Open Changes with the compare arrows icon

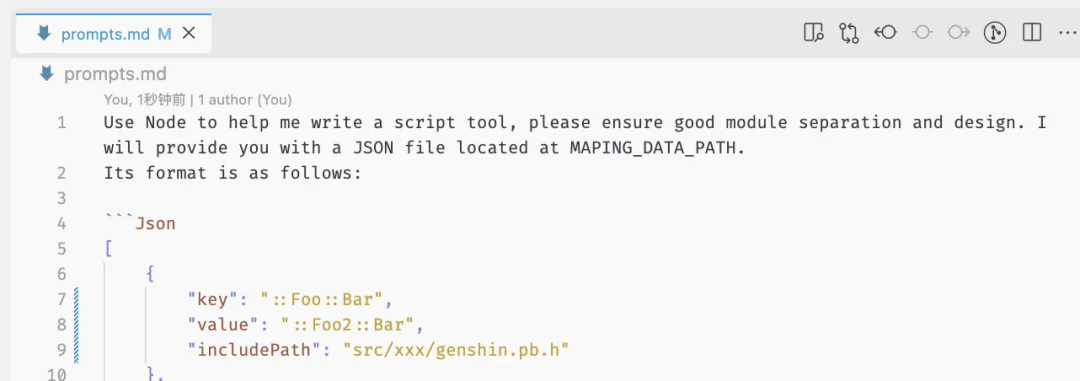pyautogui.click(x=849, y=32)
